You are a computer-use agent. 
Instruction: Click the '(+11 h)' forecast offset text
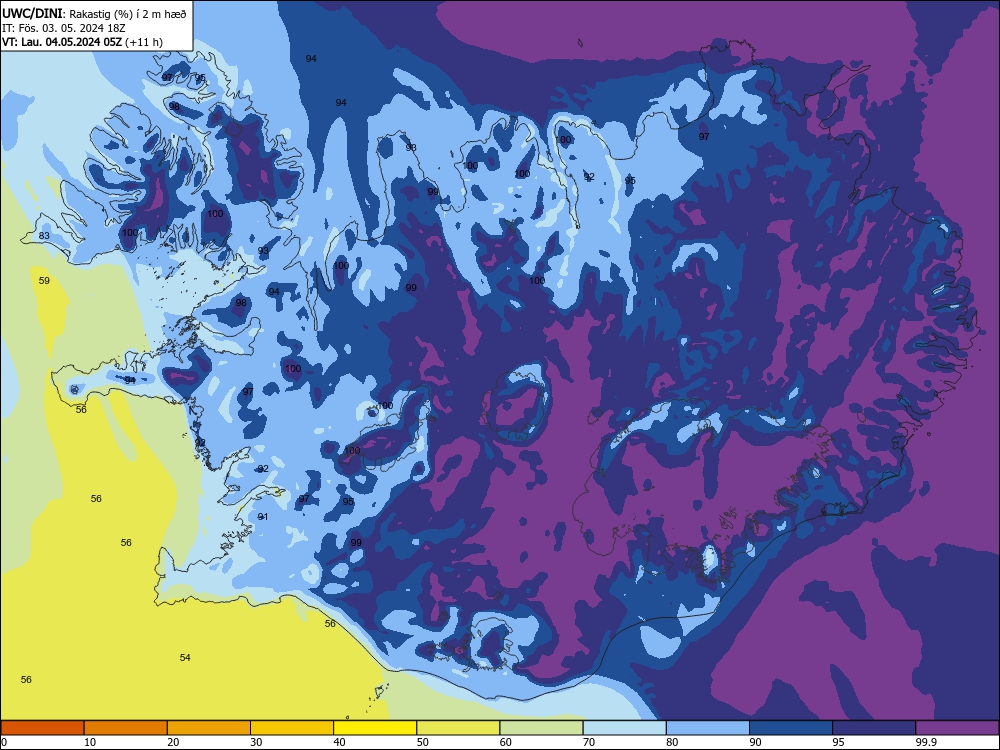pyautogui.click(x=144, y=42)
